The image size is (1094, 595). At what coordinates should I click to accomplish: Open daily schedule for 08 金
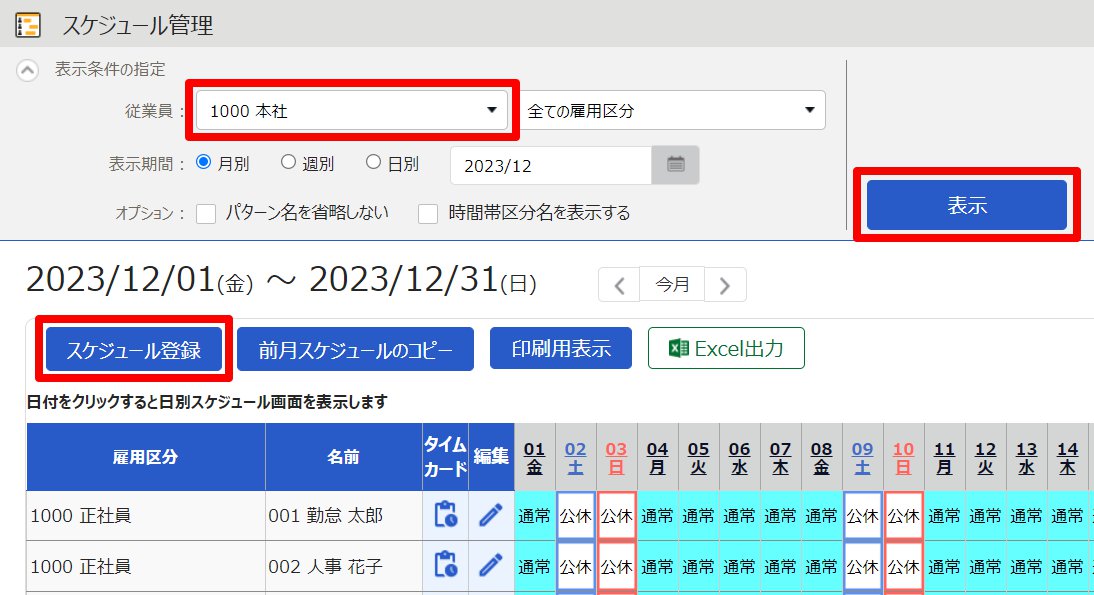(822, 458)
